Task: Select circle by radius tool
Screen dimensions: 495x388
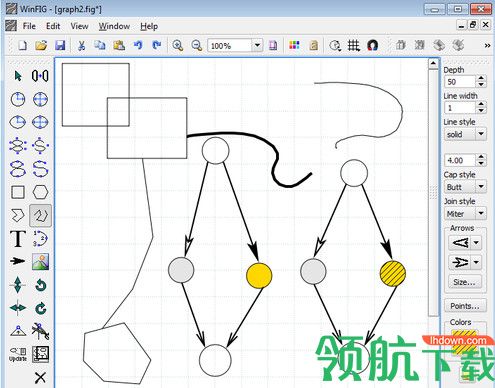Action: pos(18,99)
